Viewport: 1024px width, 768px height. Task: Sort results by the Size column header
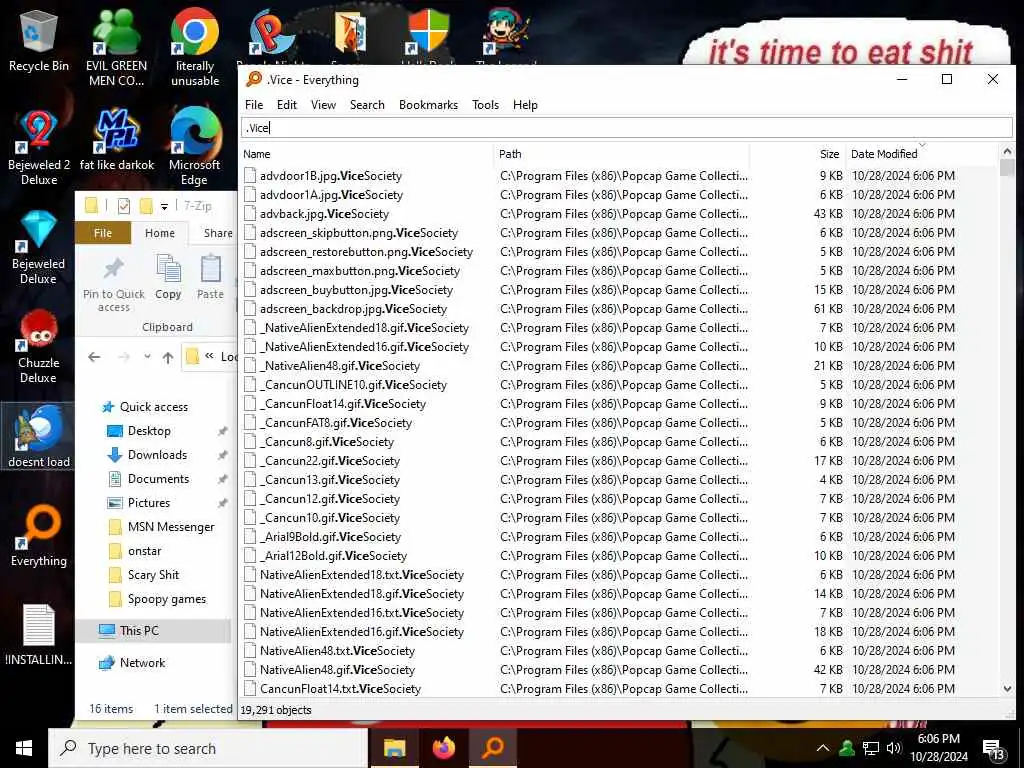798,154
